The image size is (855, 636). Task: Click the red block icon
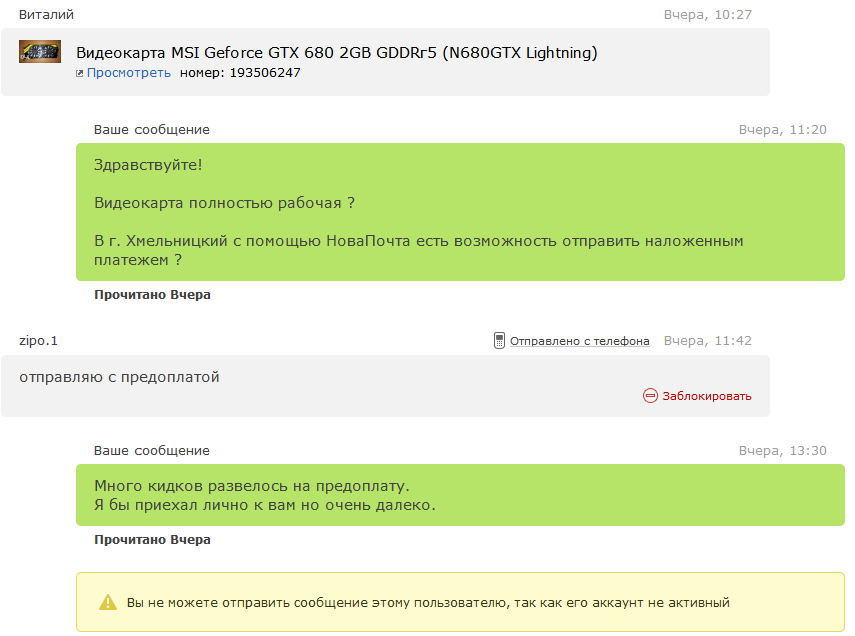pos(650,395)
